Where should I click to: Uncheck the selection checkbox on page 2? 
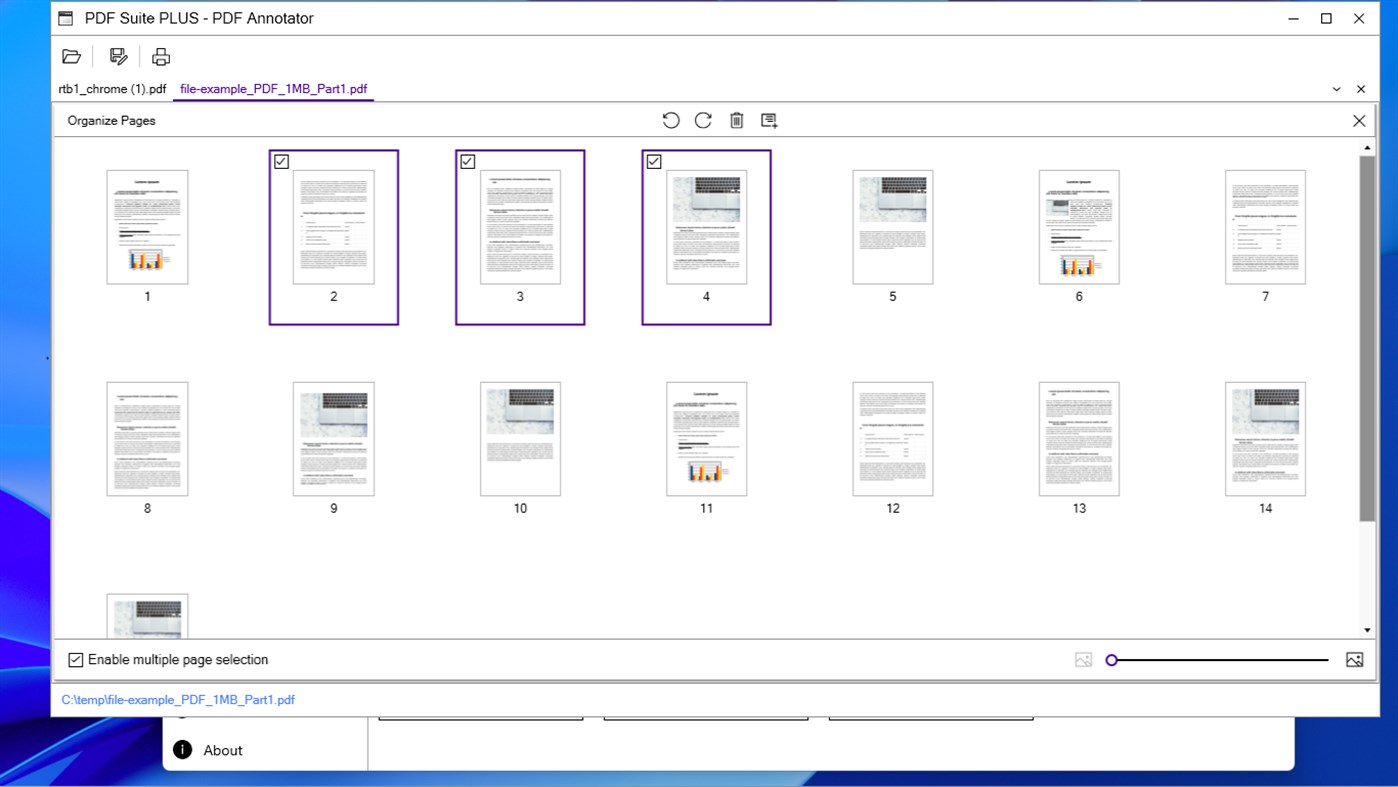pyautogui.click(x=281, y=161)
